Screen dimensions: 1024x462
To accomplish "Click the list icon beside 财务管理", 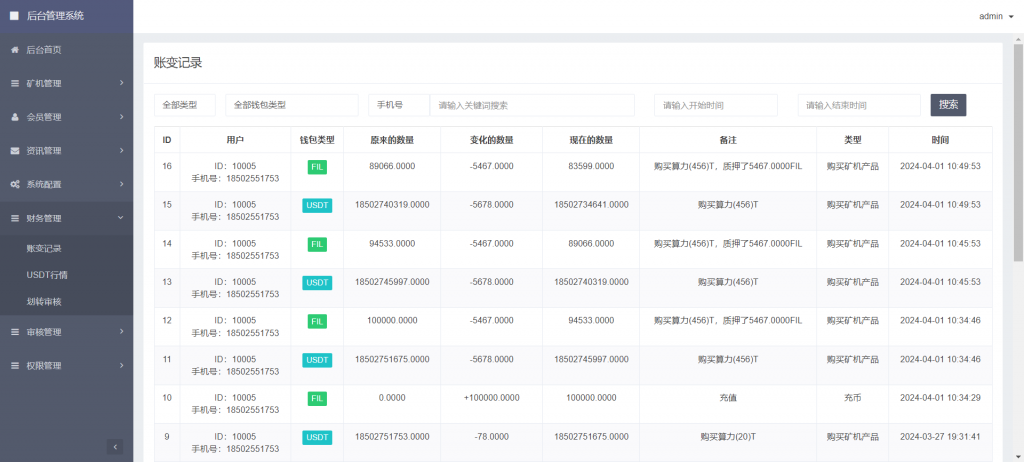I will pos(14,218).
